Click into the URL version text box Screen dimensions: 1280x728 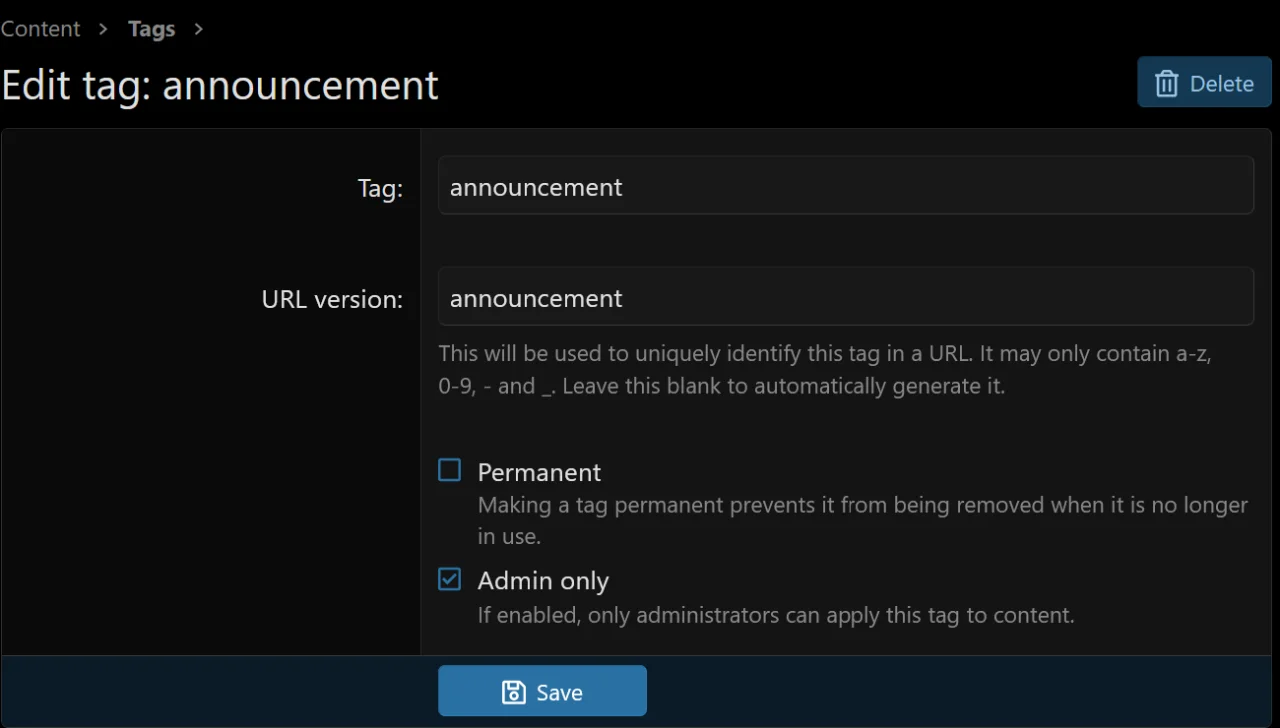pyautogui.click(x=845, y=297)
